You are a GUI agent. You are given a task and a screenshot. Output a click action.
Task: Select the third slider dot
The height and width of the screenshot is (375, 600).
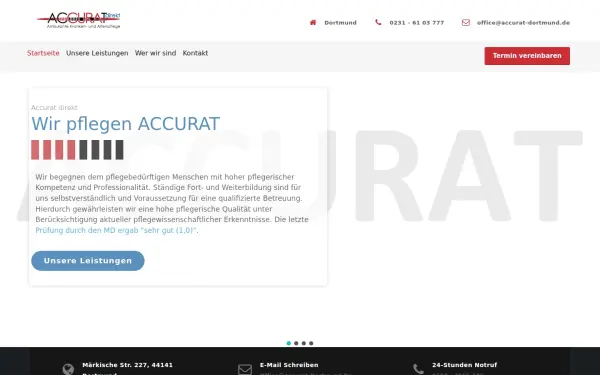304,343
